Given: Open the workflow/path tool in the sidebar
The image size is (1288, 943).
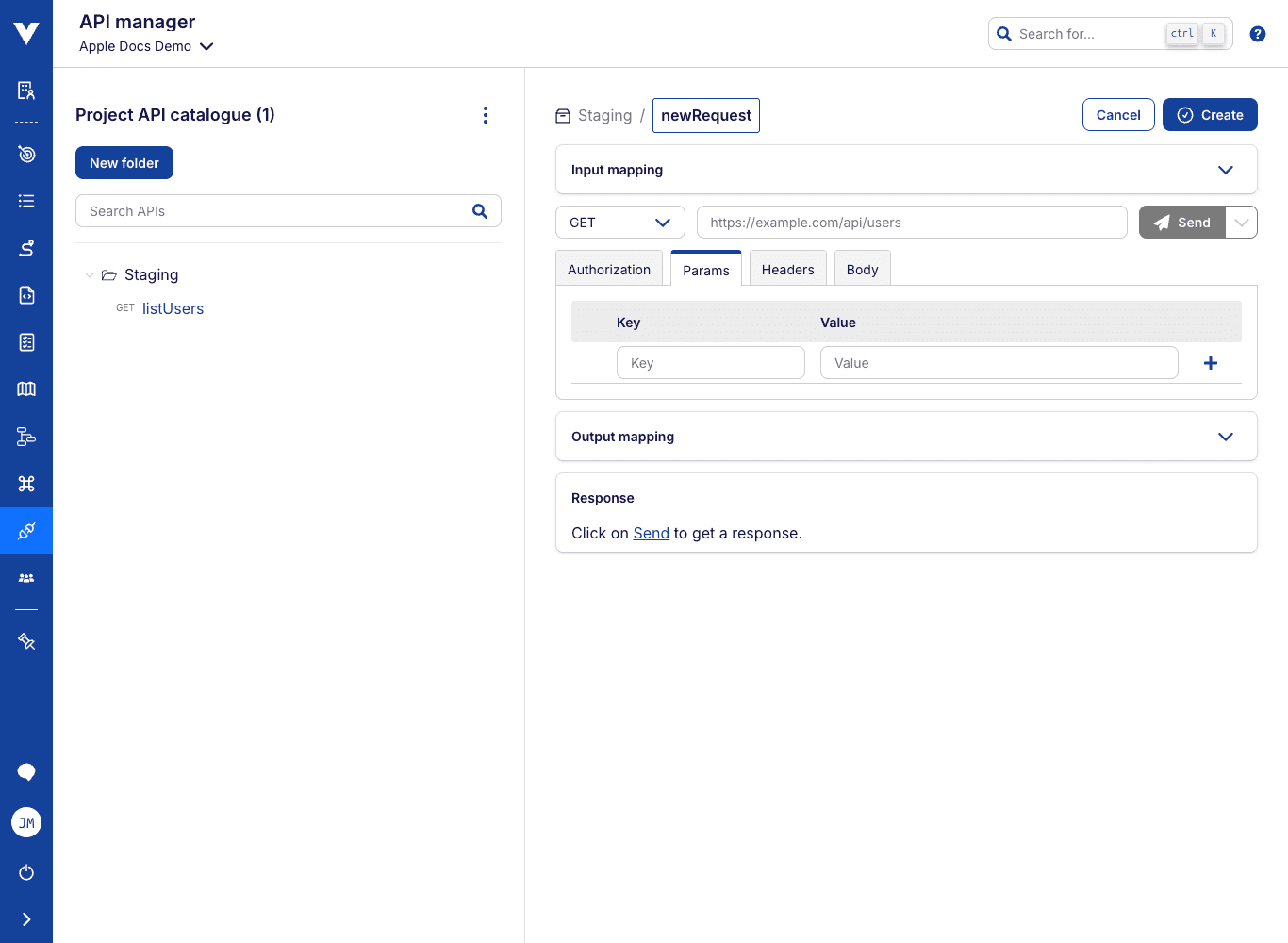Looking at the screenshot, I should [x=25, y=248].
